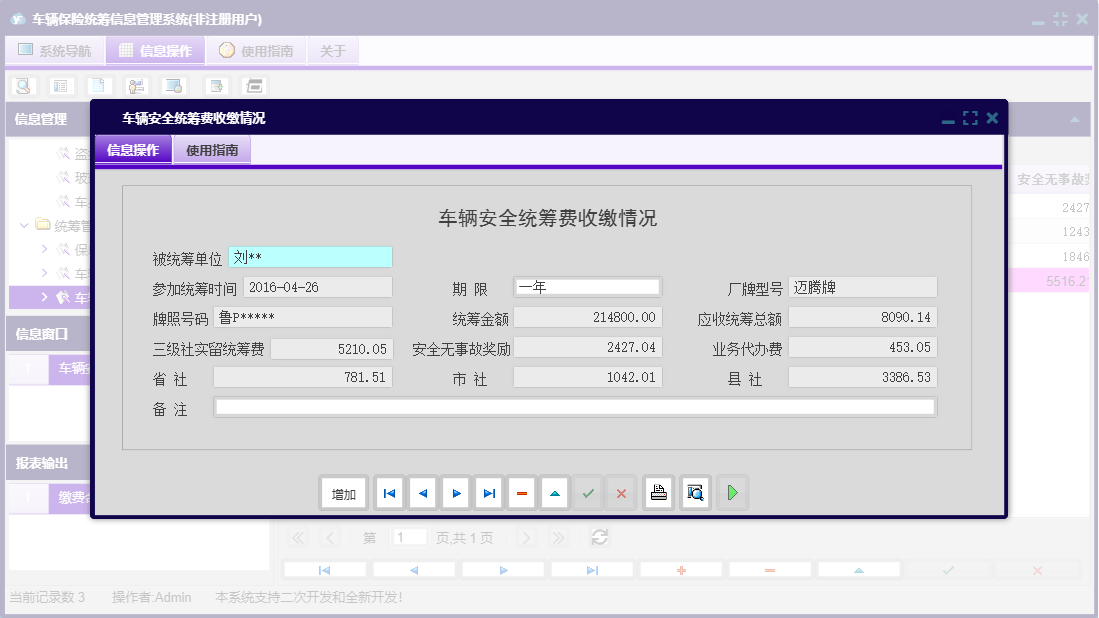Collapse the 统筹管理 folder in the tree
This screenshot has width=1099, height=618.
(23, 225)
